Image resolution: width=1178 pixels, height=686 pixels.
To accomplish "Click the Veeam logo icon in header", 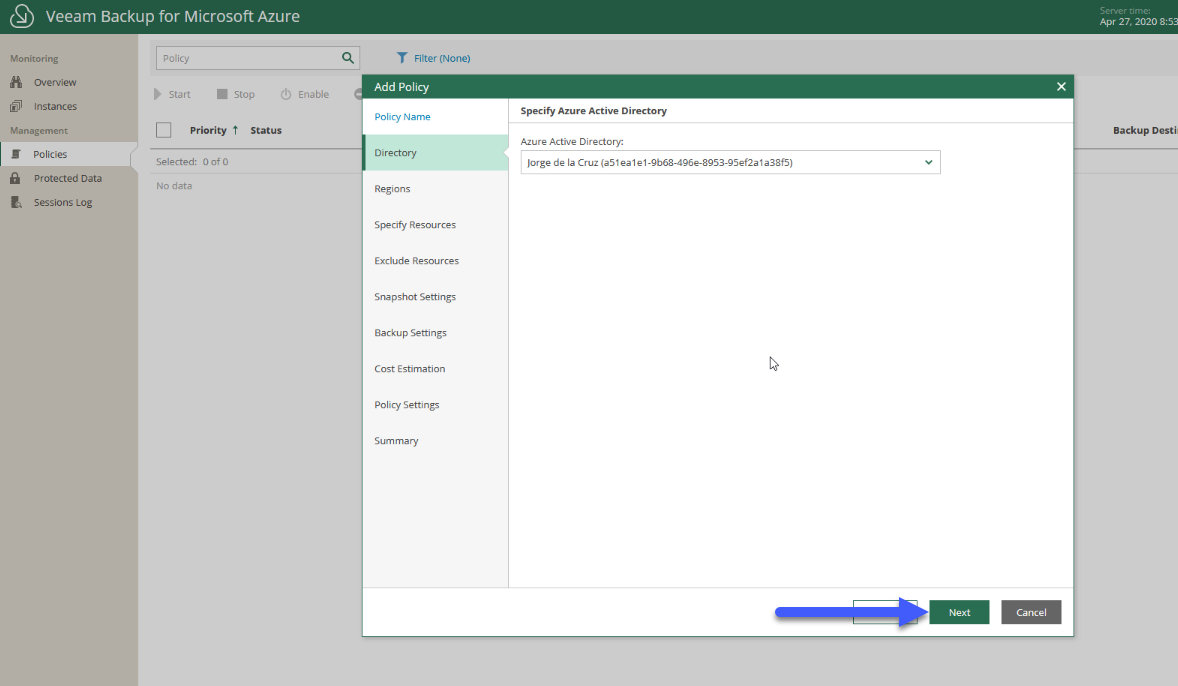I will pos(22,16).
